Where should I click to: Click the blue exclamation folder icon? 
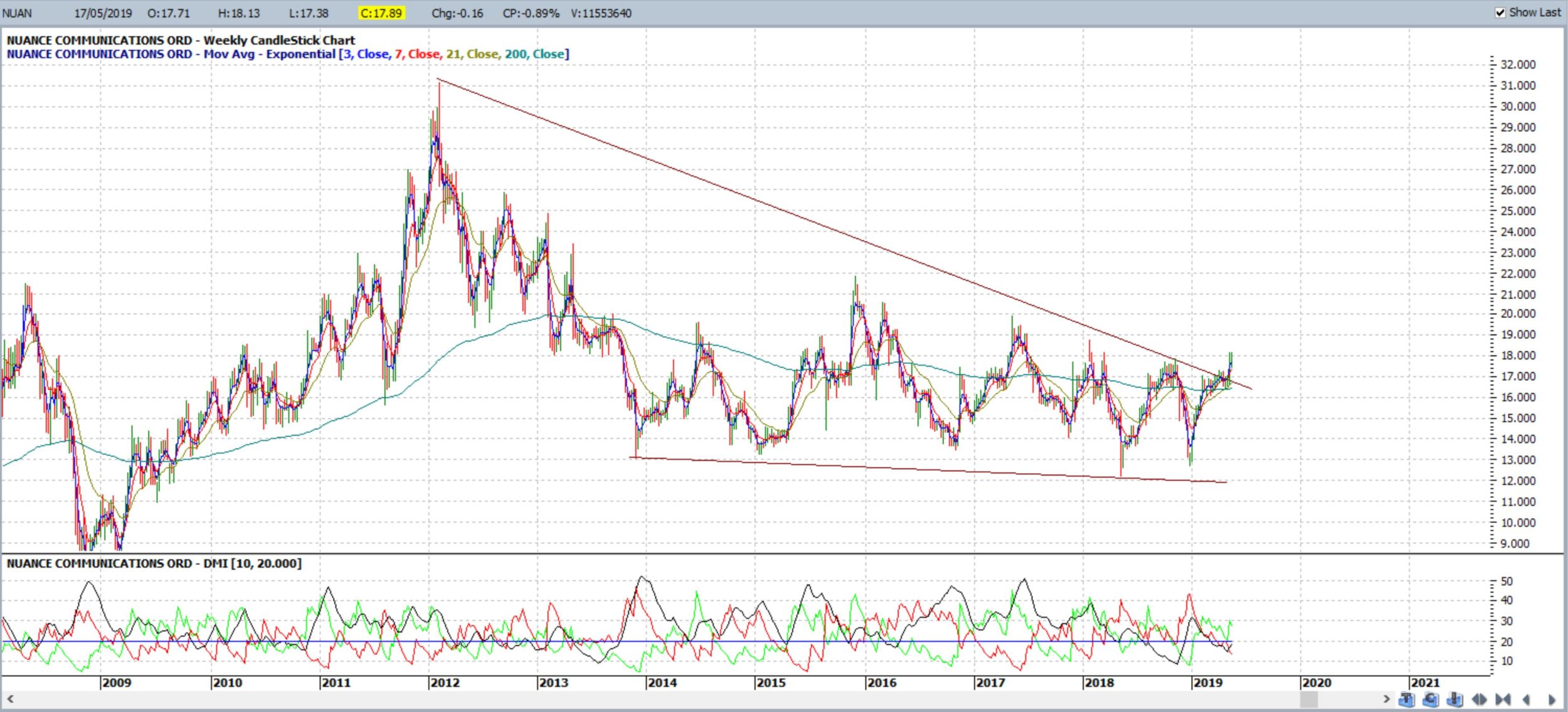[1455, 699]
